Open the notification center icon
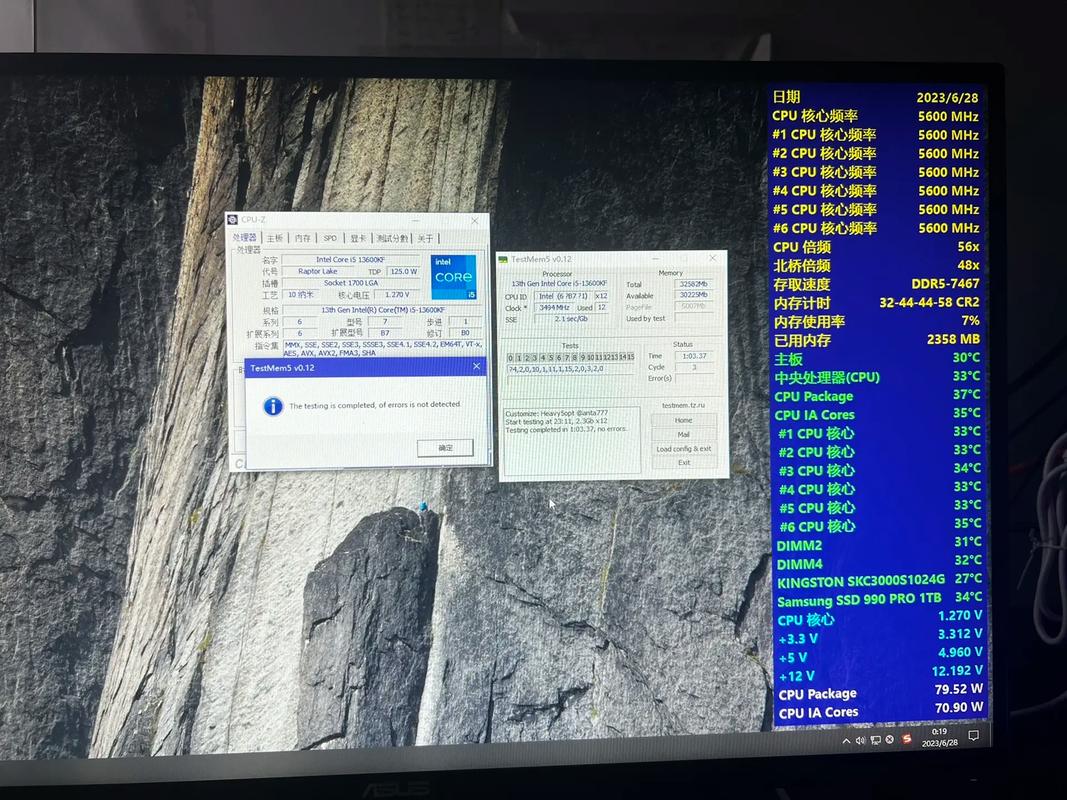Screen dimensions: 1067x800 pos(974,735)
